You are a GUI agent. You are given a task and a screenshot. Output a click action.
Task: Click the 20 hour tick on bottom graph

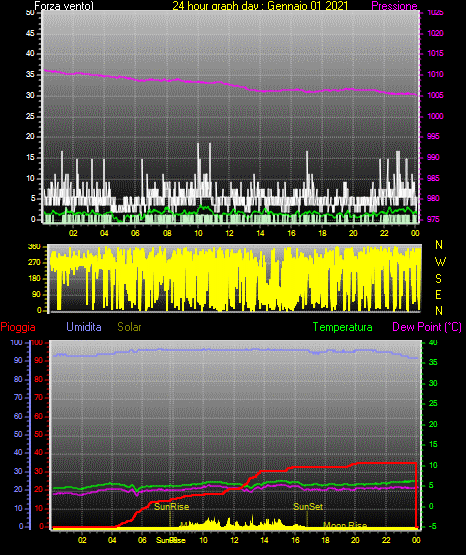click(x=355, y=540)
